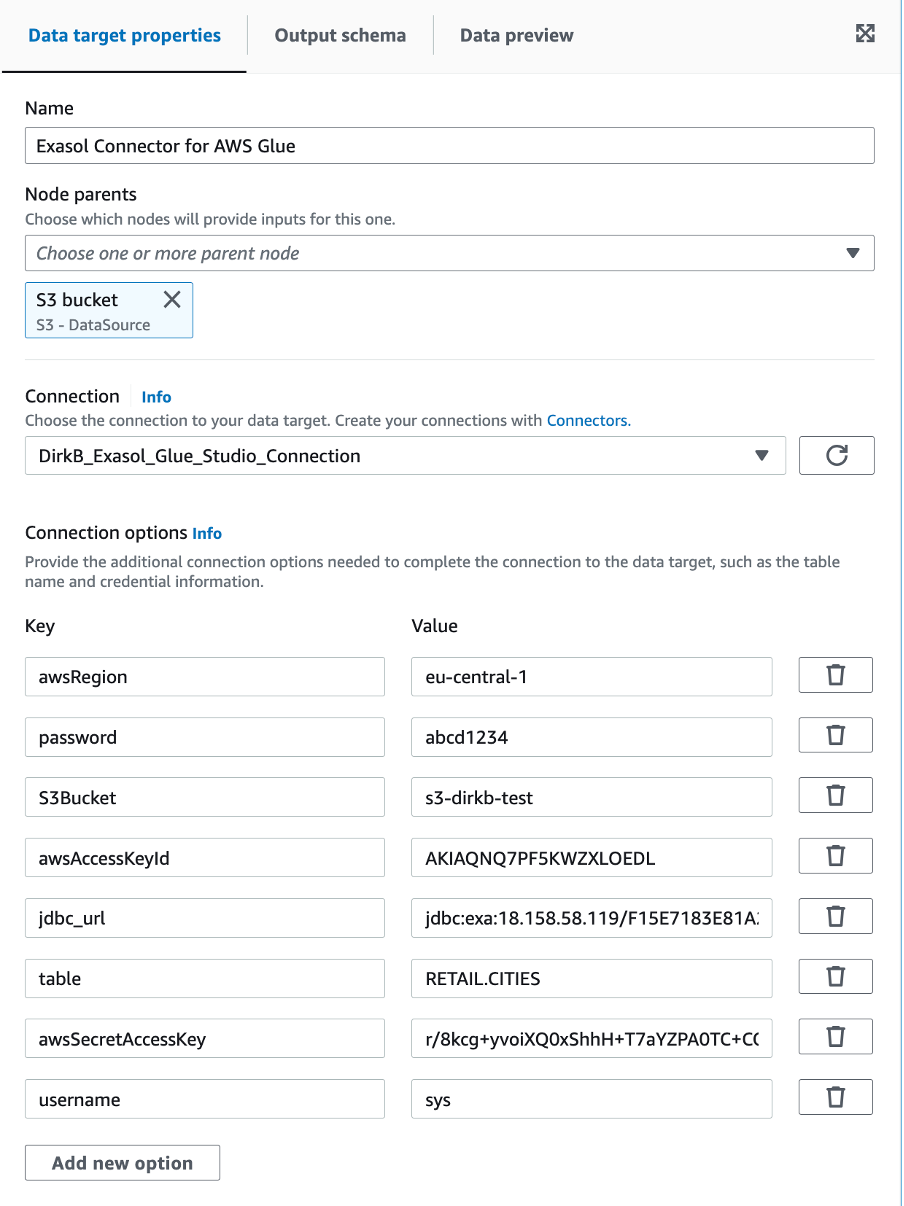This screenshot has height=1206, width=904.
Task: Click the awsAccessKeyId key field
Action: 205,858
